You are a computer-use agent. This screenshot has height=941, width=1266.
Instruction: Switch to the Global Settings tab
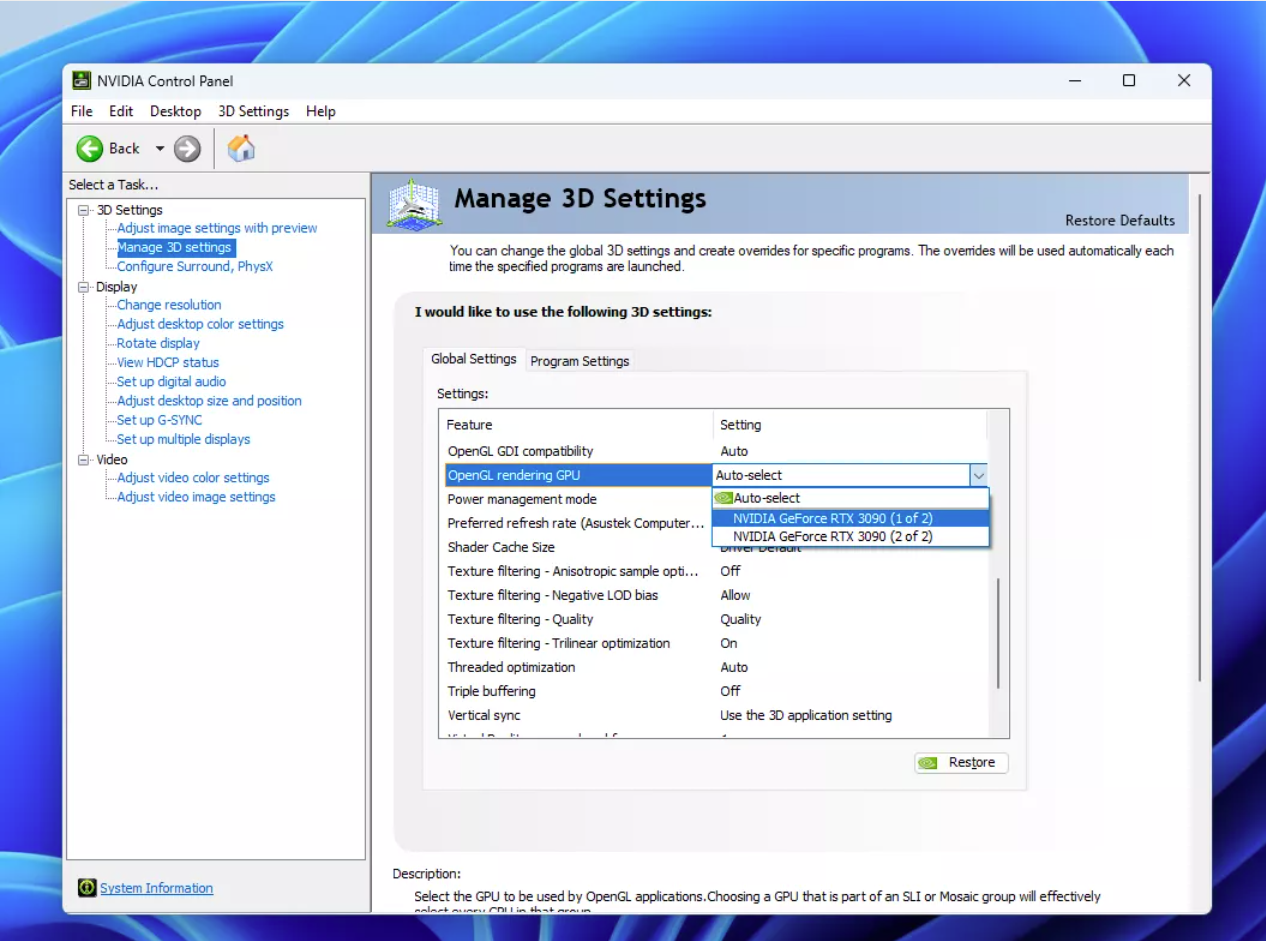pyautogui.click(x=474, y=359)
